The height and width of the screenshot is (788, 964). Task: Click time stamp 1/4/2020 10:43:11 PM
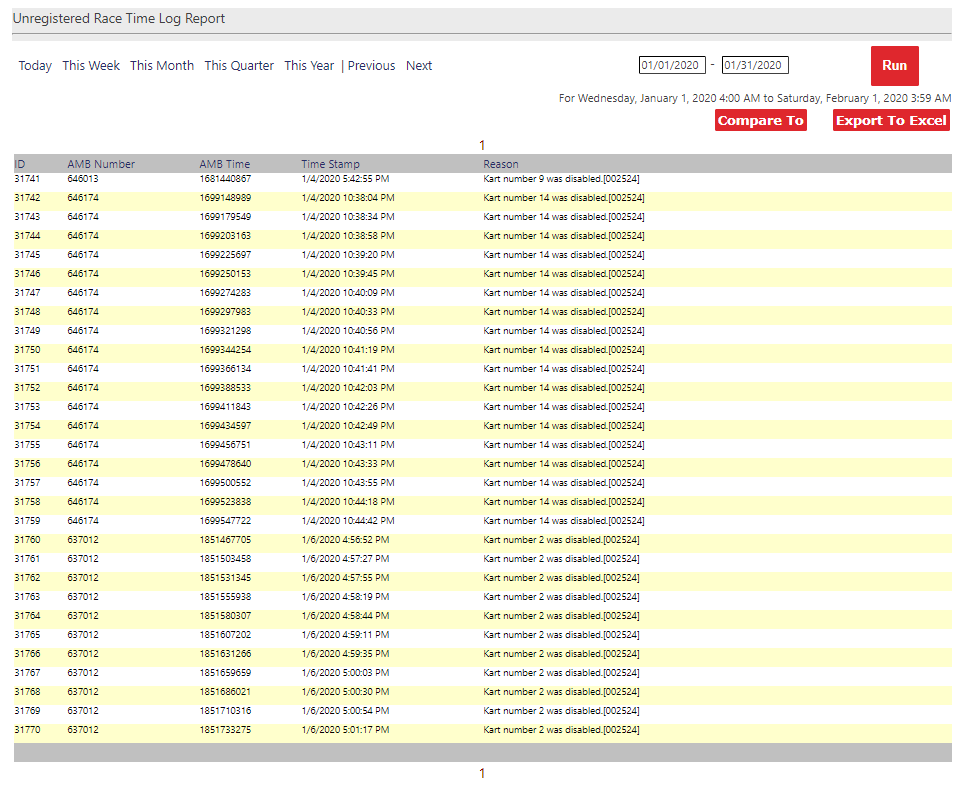[x=348, y=446]
